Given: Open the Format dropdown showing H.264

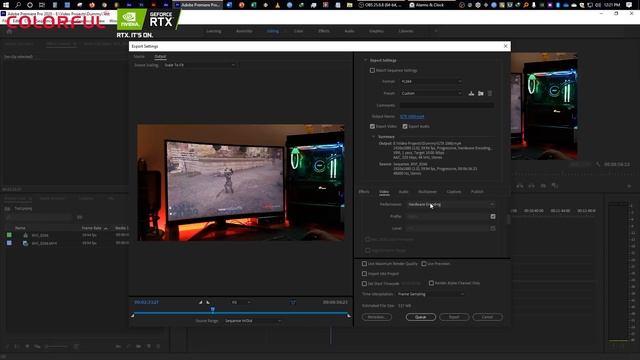Looking at the screenshot, I should pos(431,82).
